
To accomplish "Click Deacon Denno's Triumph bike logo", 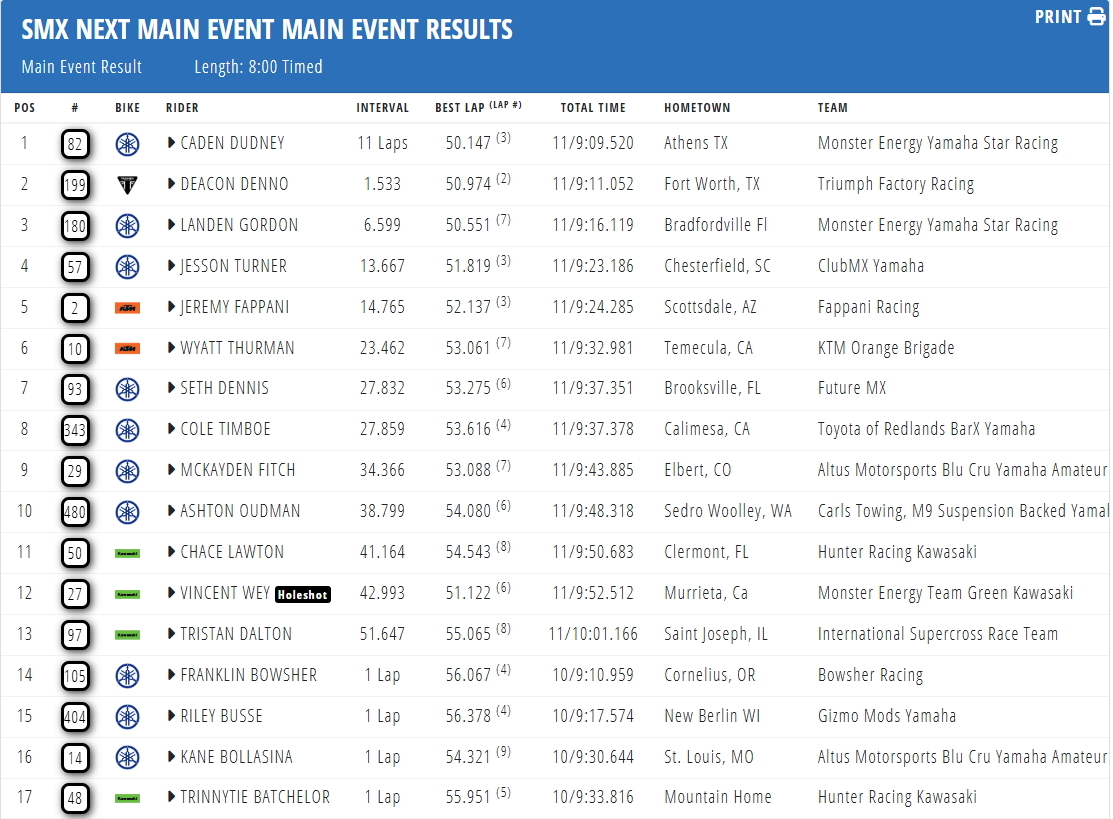I will (127, 185).
